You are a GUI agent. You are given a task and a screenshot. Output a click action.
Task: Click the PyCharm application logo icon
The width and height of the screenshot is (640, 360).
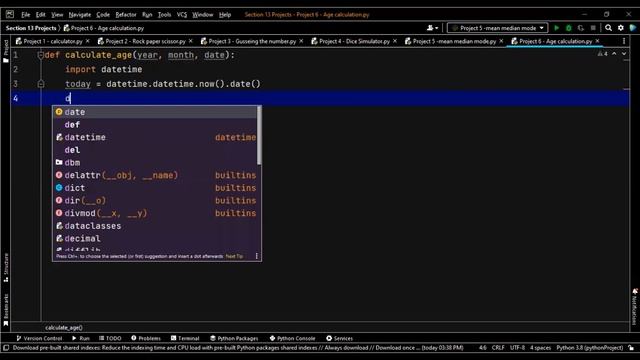pos(10,14)
